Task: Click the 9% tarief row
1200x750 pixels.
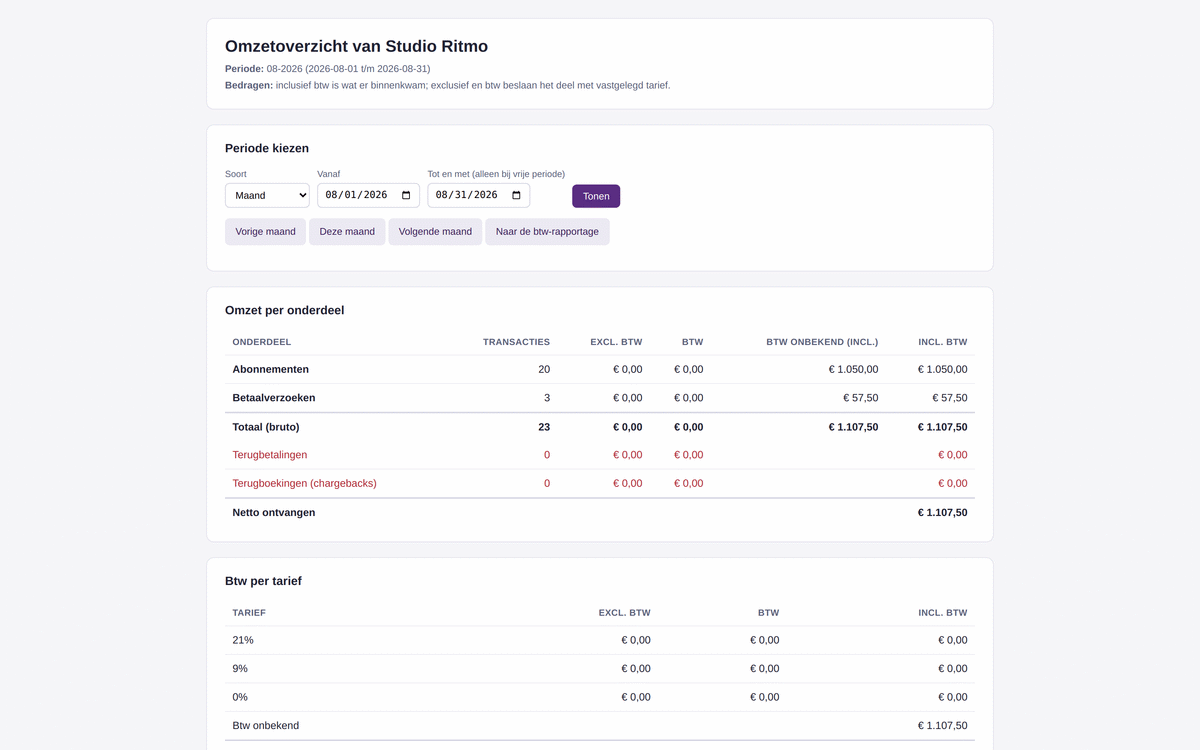Action: tap(600, 669)
